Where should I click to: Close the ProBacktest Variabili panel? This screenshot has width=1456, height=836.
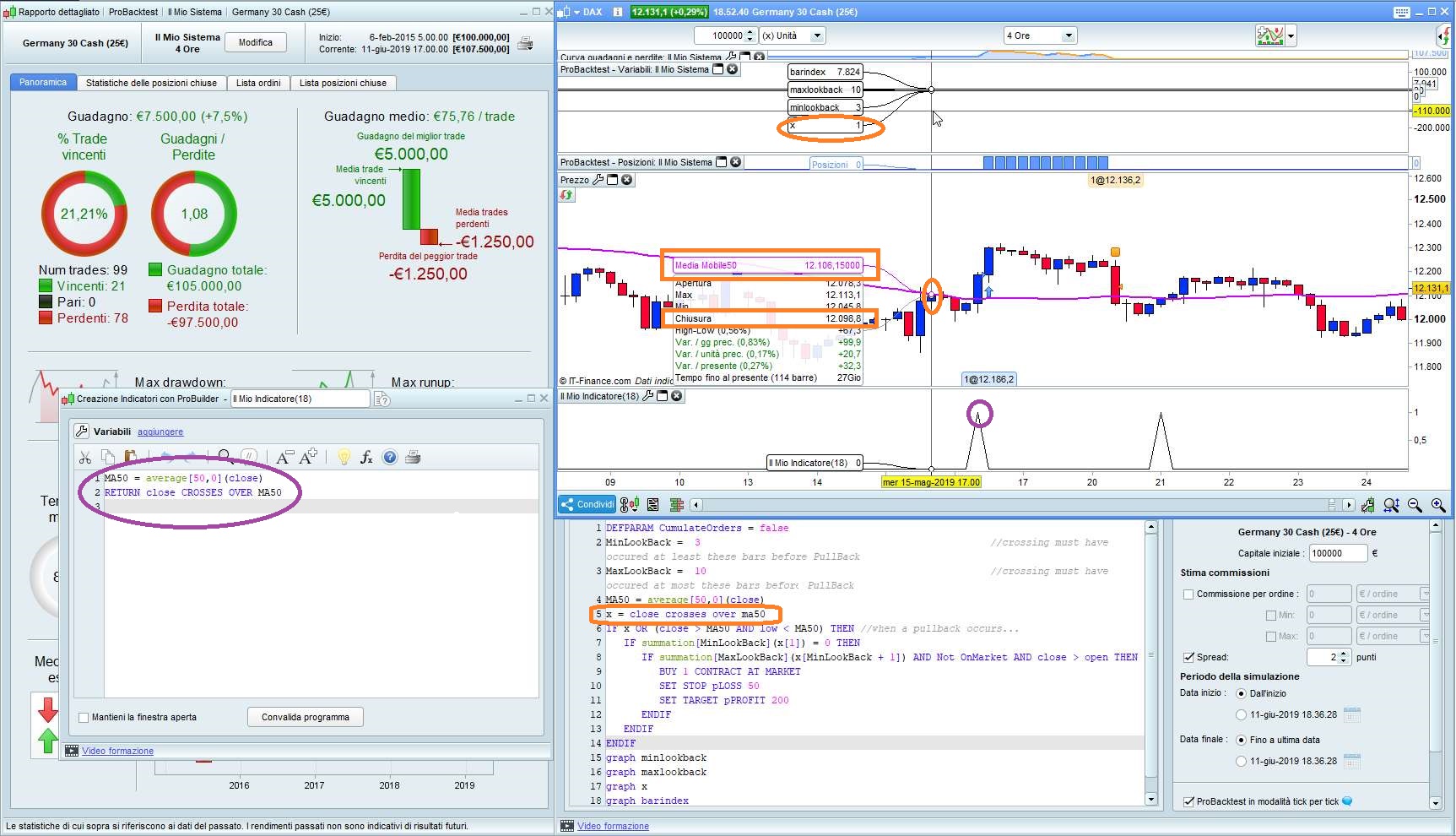733,69
